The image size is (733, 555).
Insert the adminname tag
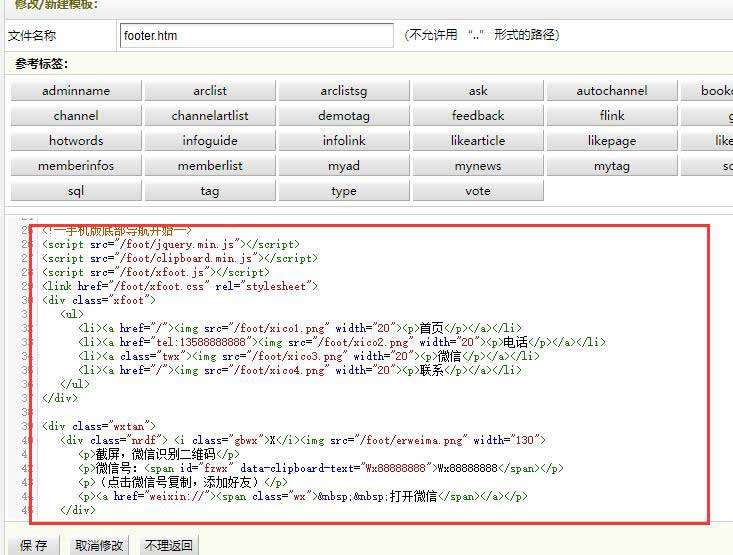point(76,91)
